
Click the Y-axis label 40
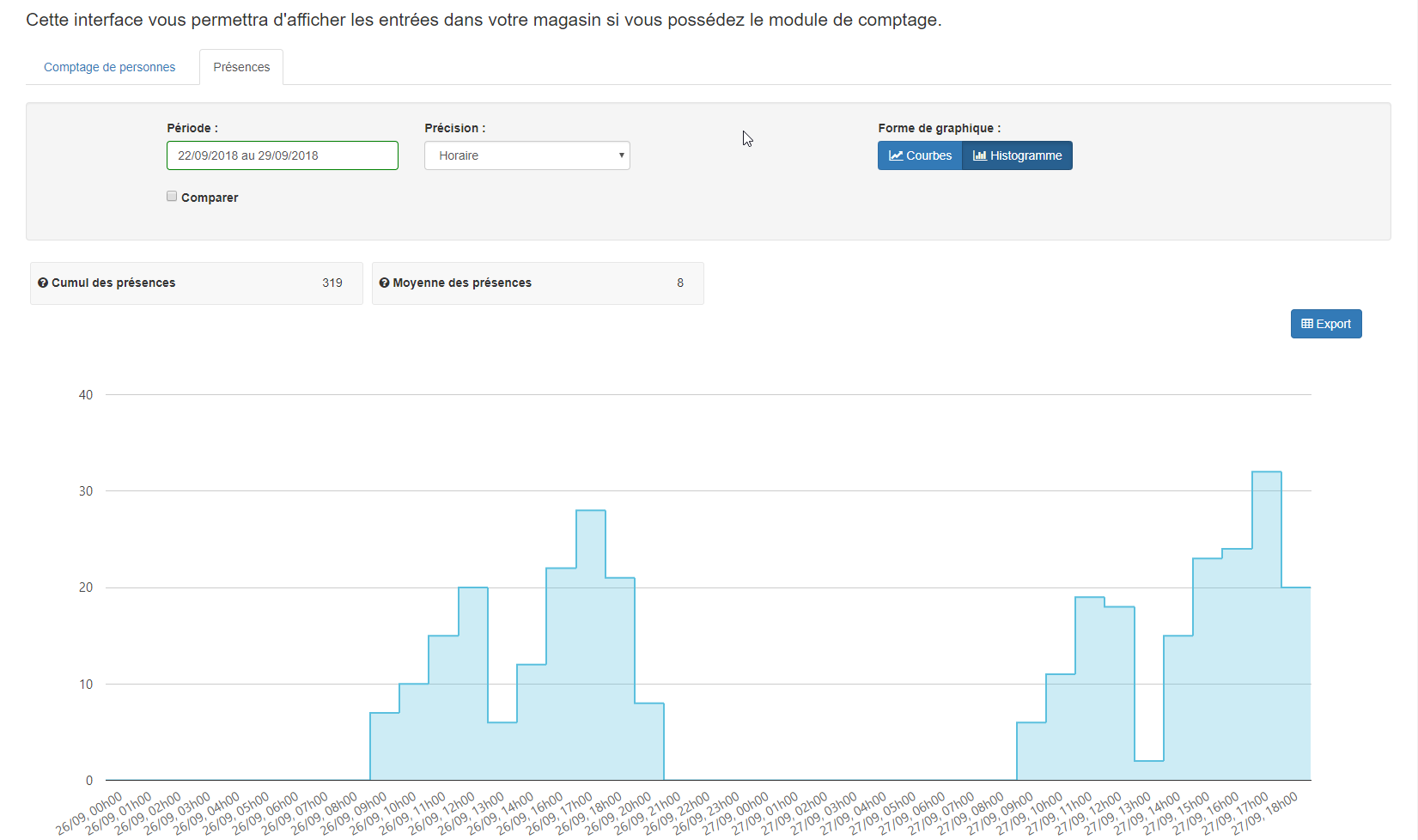[x=86, y=395]
